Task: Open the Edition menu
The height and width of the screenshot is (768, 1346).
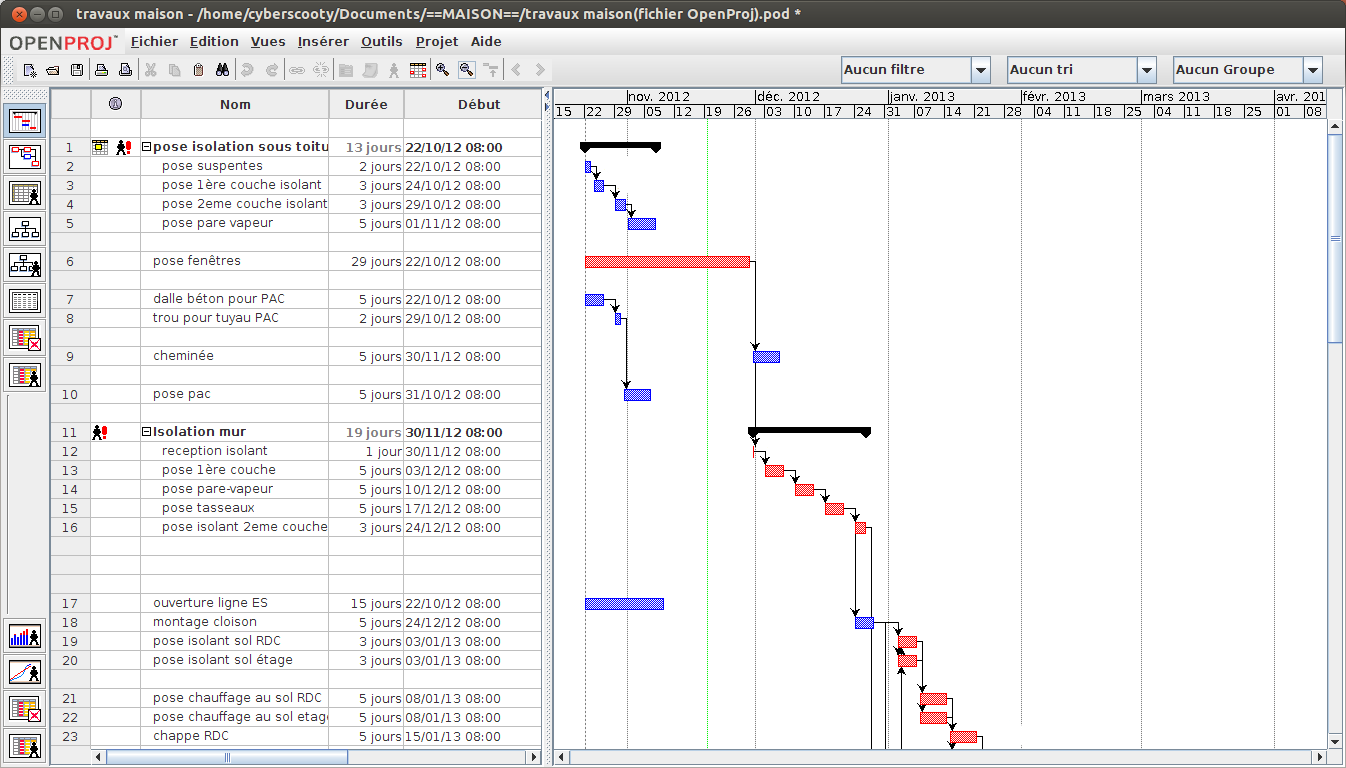Action: (214, 42)
